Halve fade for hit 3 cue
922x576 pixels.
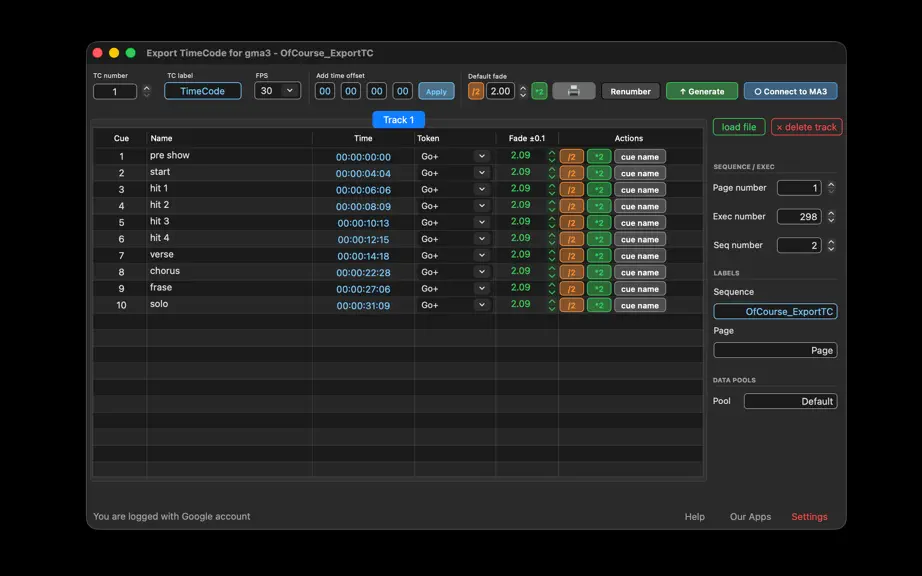572,223
